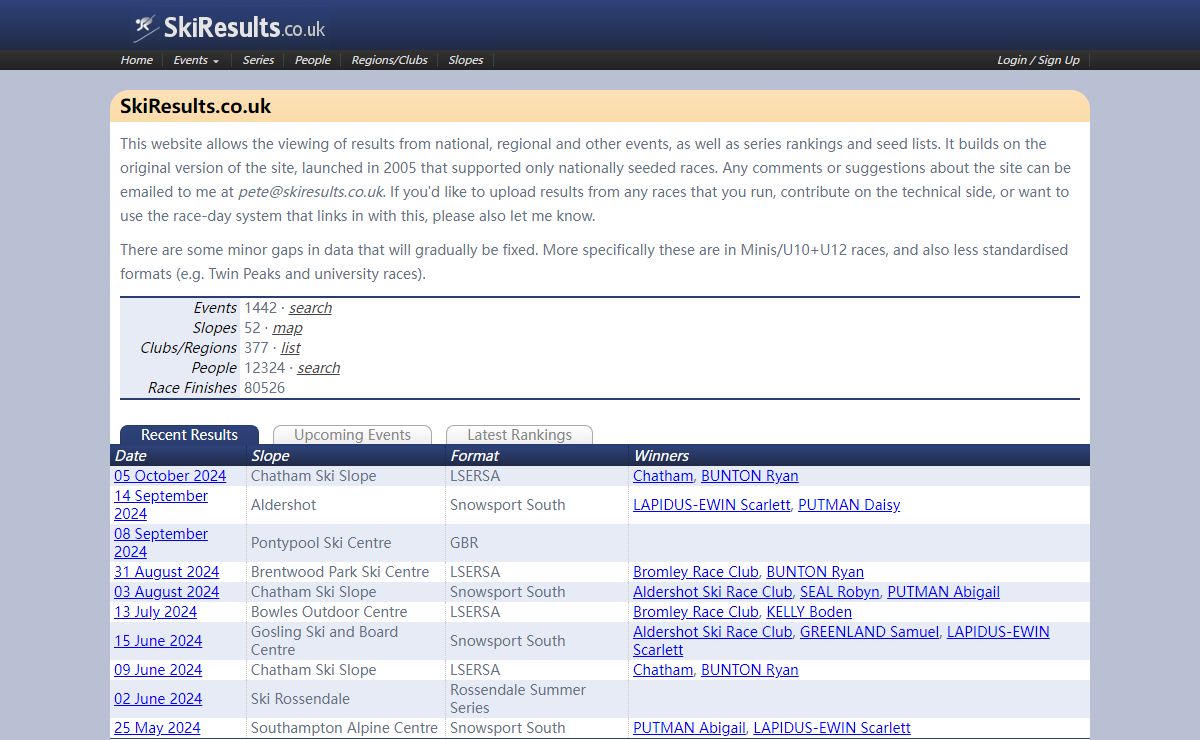Click PUTMAN Abigail in 03 August row

(x=943, y=592)
